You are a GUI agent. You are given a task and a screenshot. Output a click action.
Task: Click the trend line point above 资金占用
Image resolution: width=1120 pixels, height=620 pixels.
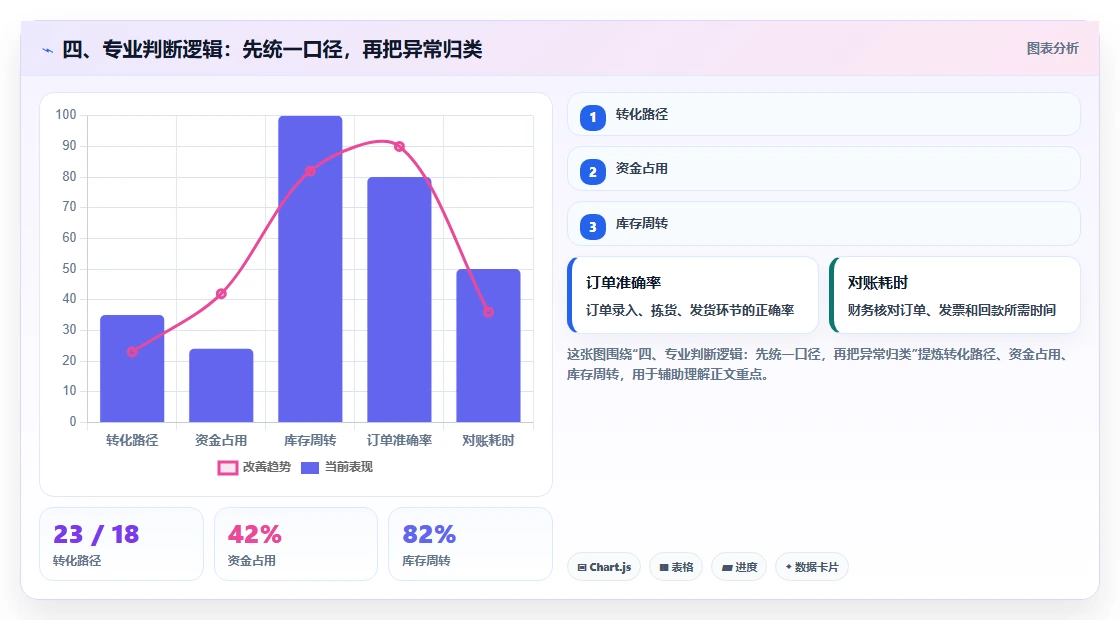[221, 294]
